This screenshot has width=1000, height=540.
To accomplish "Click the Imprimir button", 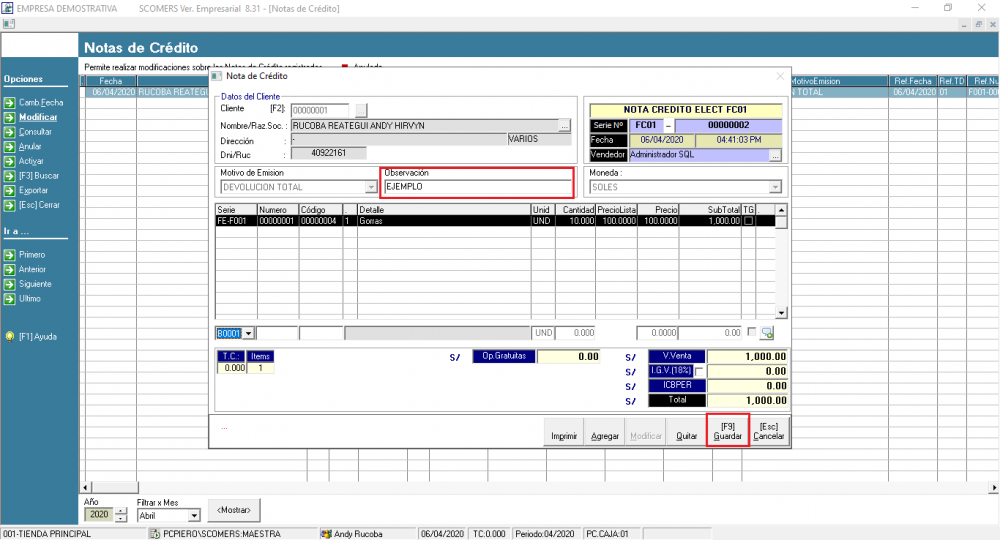I will pyautogui.click(x=564, y=430).
